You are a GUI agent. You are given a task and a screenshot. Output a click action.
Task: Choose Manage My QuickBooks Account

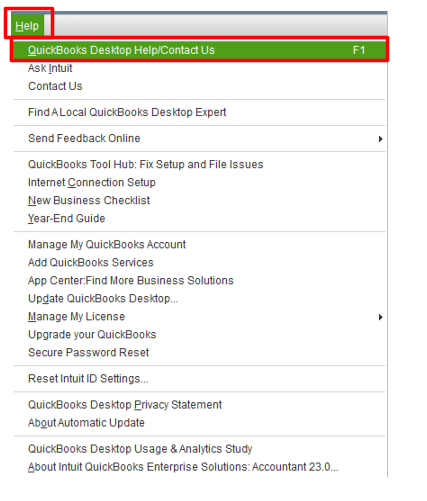click(199, 244)
